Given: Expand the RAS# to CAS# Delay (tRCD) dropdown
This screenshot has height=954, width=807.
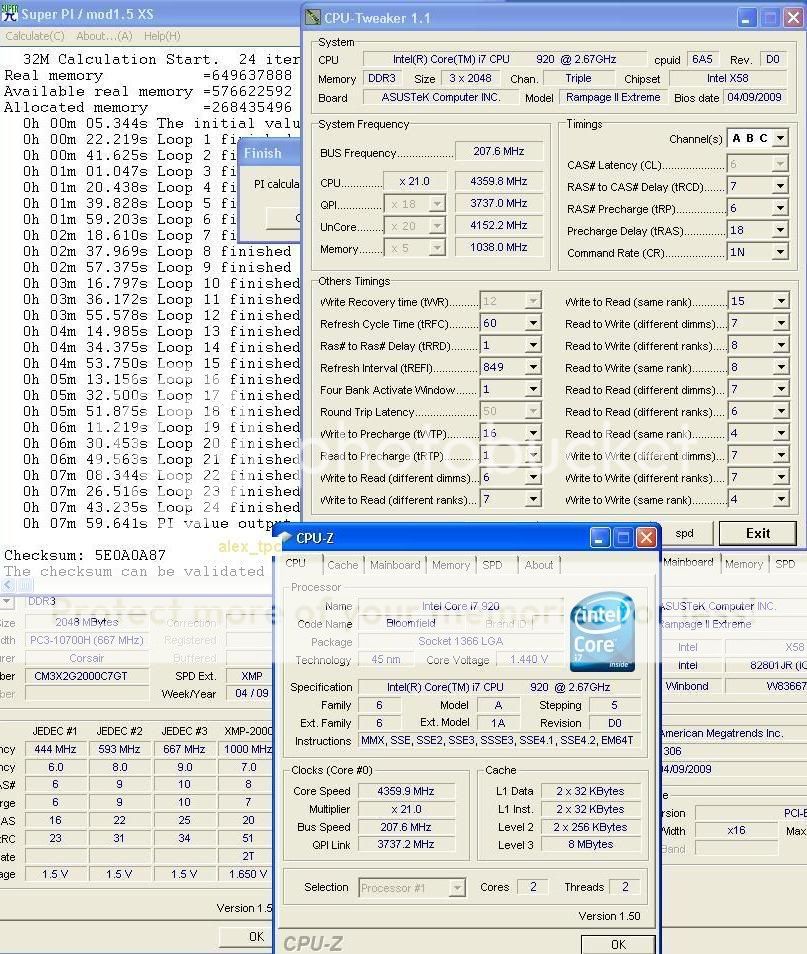Looking at the screenshot, I should coord(780,186).
